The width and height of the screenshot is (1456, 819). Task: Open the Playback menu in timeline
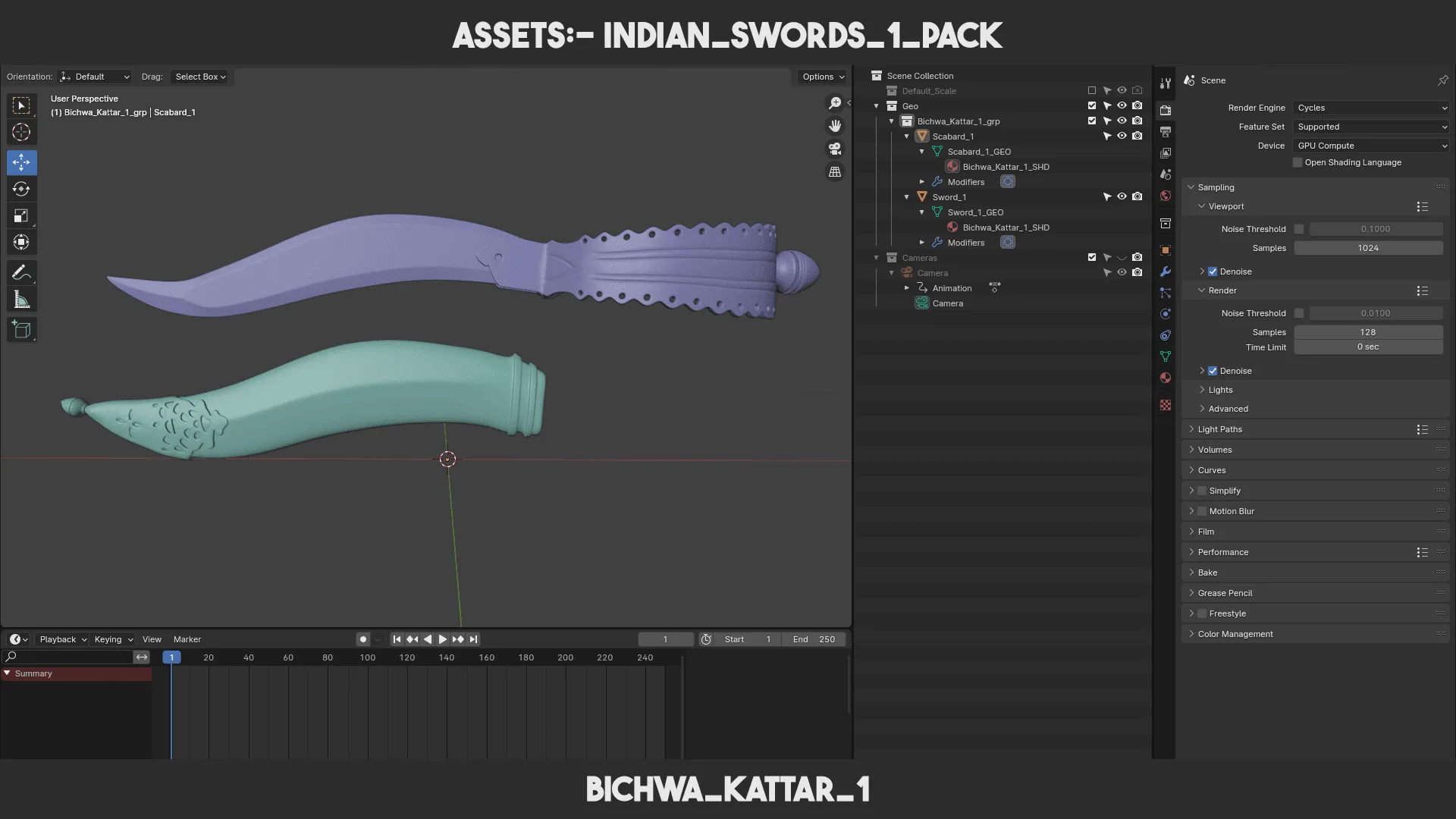coord(57,639)
